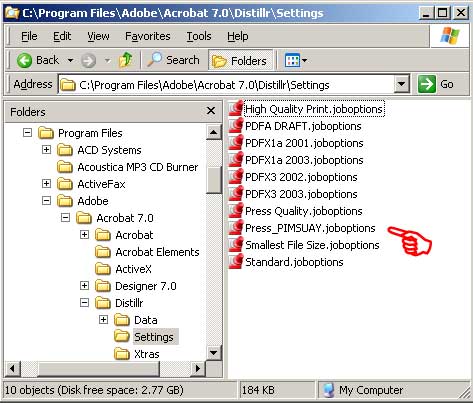
Task: Open the Address bar dropdown arrow
Action: pos(402,84)
